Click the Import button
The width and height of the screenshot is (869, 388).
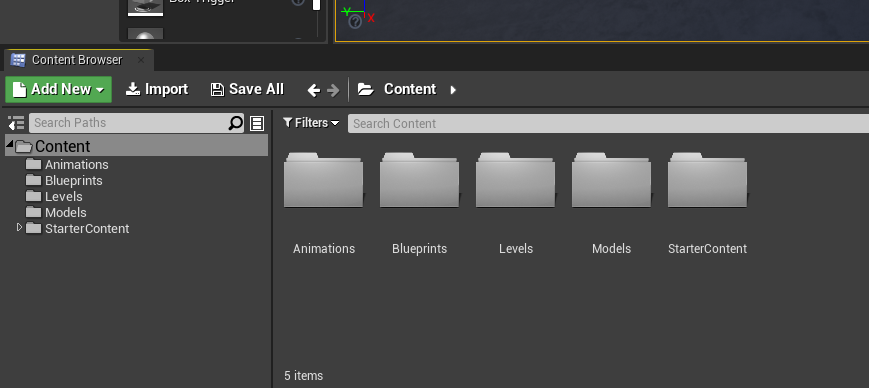(157, 89)
